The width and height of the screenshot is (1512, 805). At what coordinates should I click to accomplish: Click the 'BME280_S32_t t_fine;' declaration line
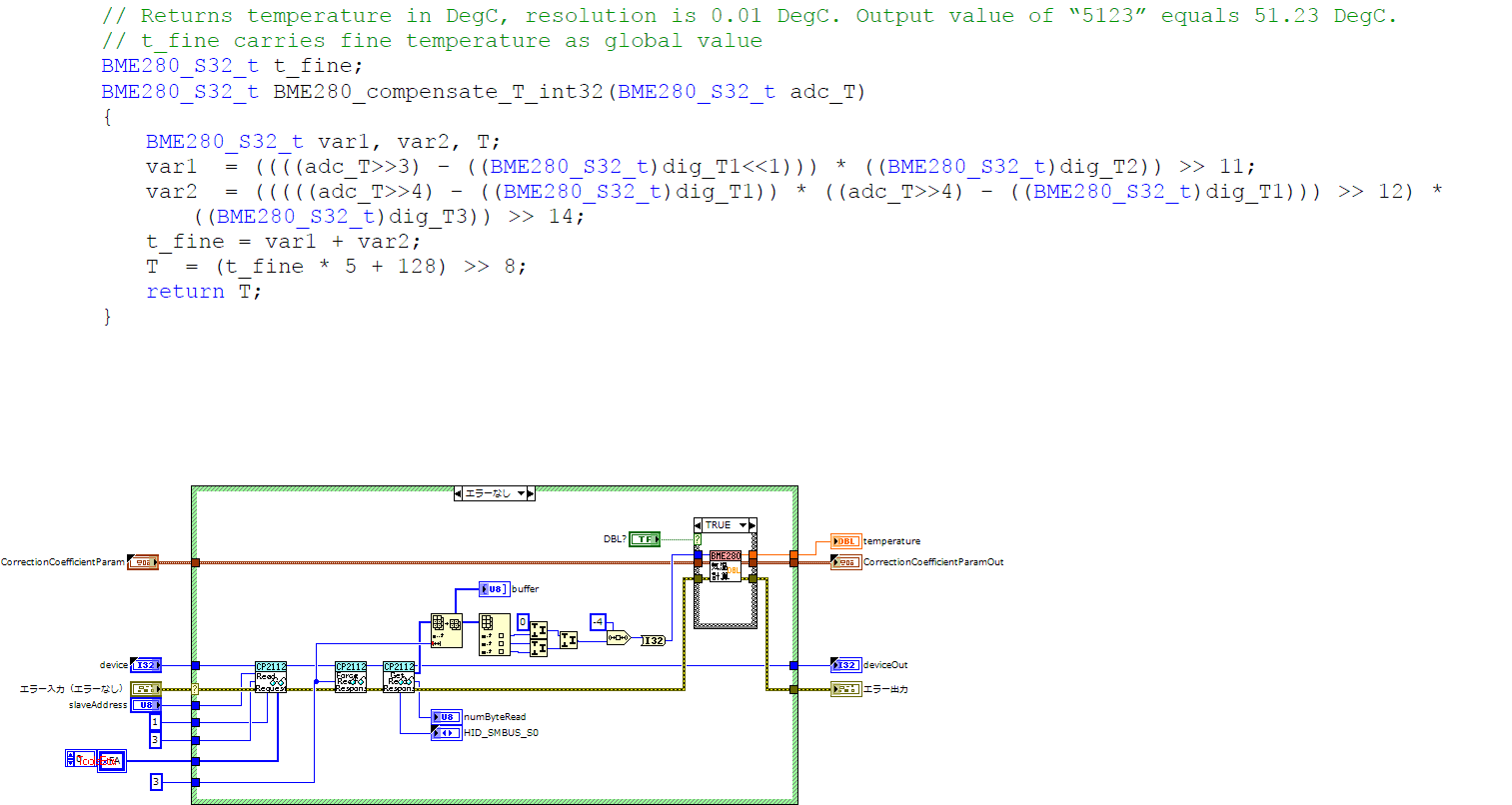232,66
